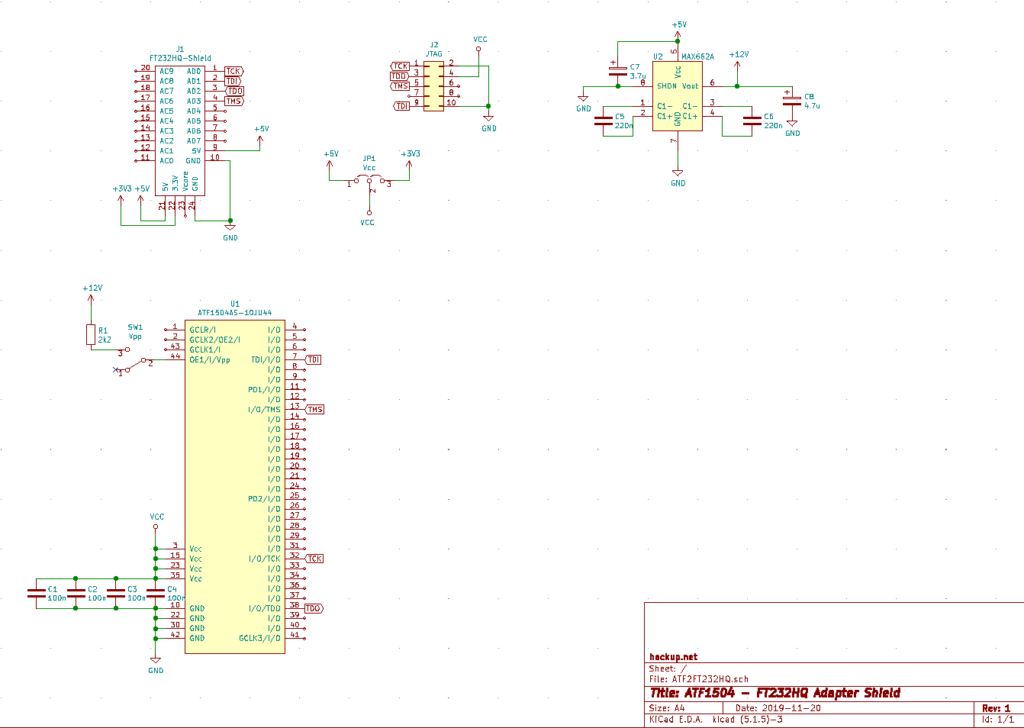This screenshot has width=1024, height=728.
Task: Select the U2 MAX662A component body
Action: point(680,95)
